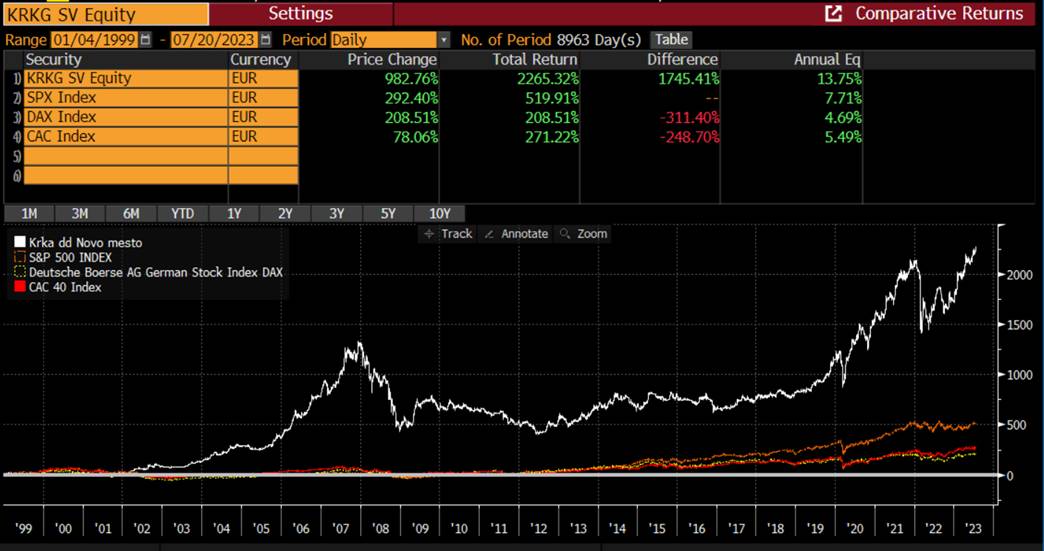Click the red CAC 40 Index swatch
Viewport: 1044px width, 551px height.
pyautogui.click(x=19, y=287)
